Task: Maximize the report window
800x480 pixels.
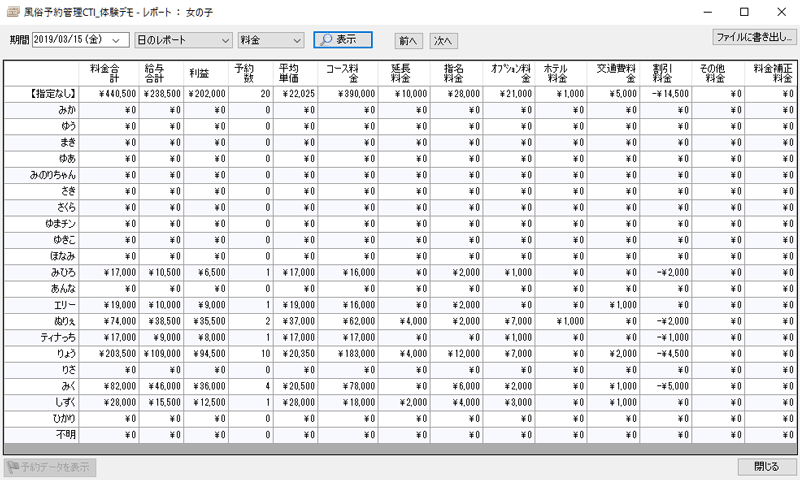Action: pyautogui.click(x=744, y=12)
